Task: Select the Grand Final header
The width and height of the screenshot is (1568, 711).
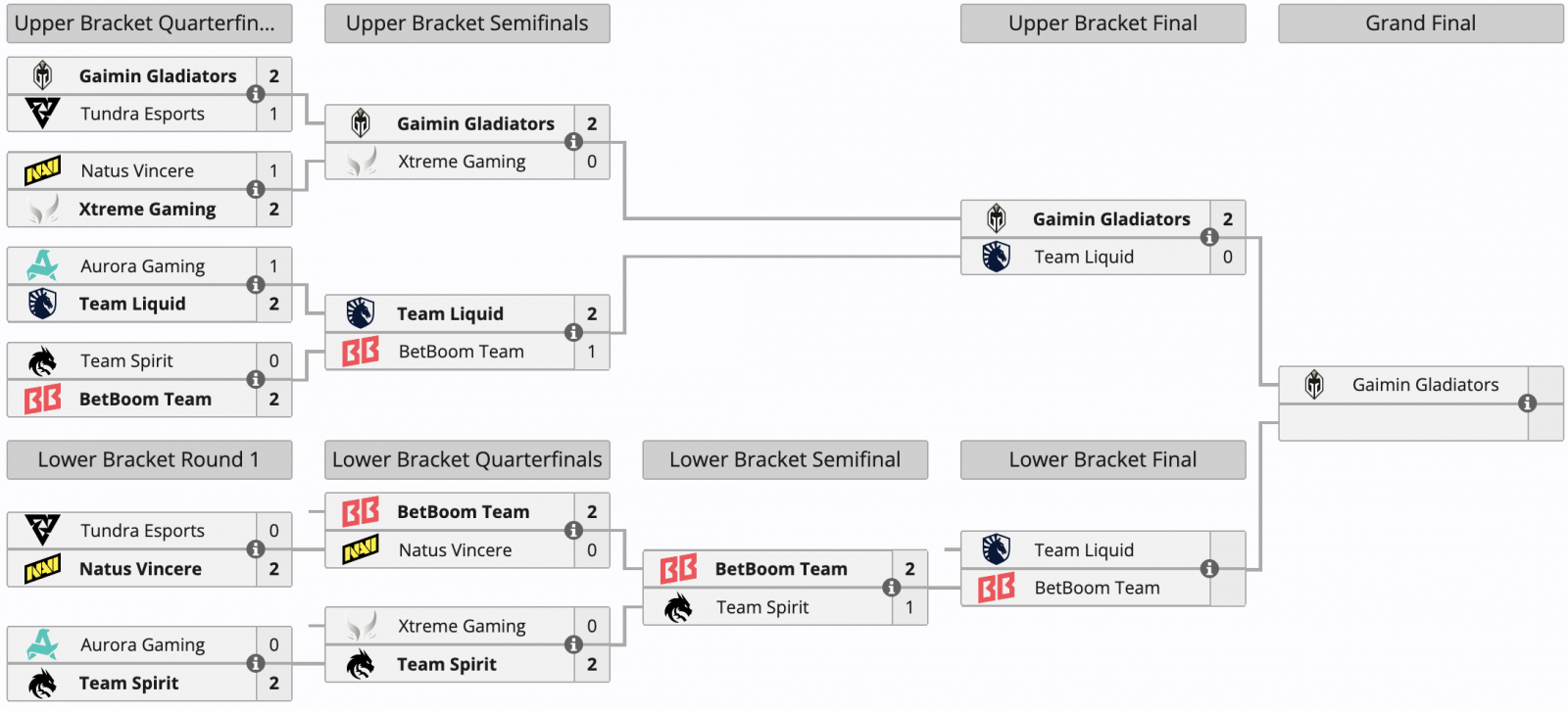Action: 1421,24
